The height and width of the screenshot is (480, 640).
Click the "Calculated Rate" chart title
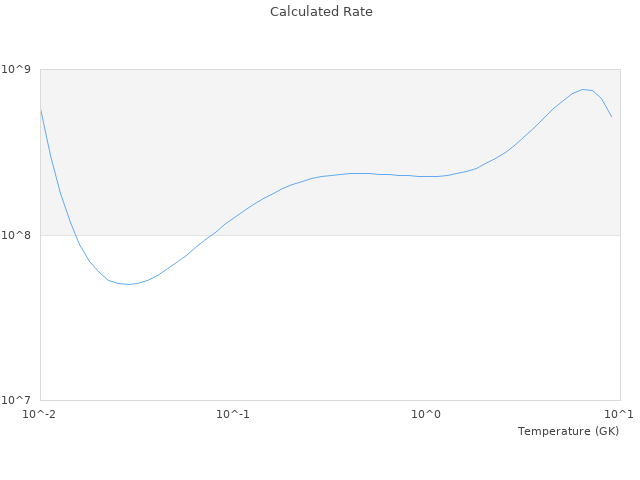tap(320, 12)
